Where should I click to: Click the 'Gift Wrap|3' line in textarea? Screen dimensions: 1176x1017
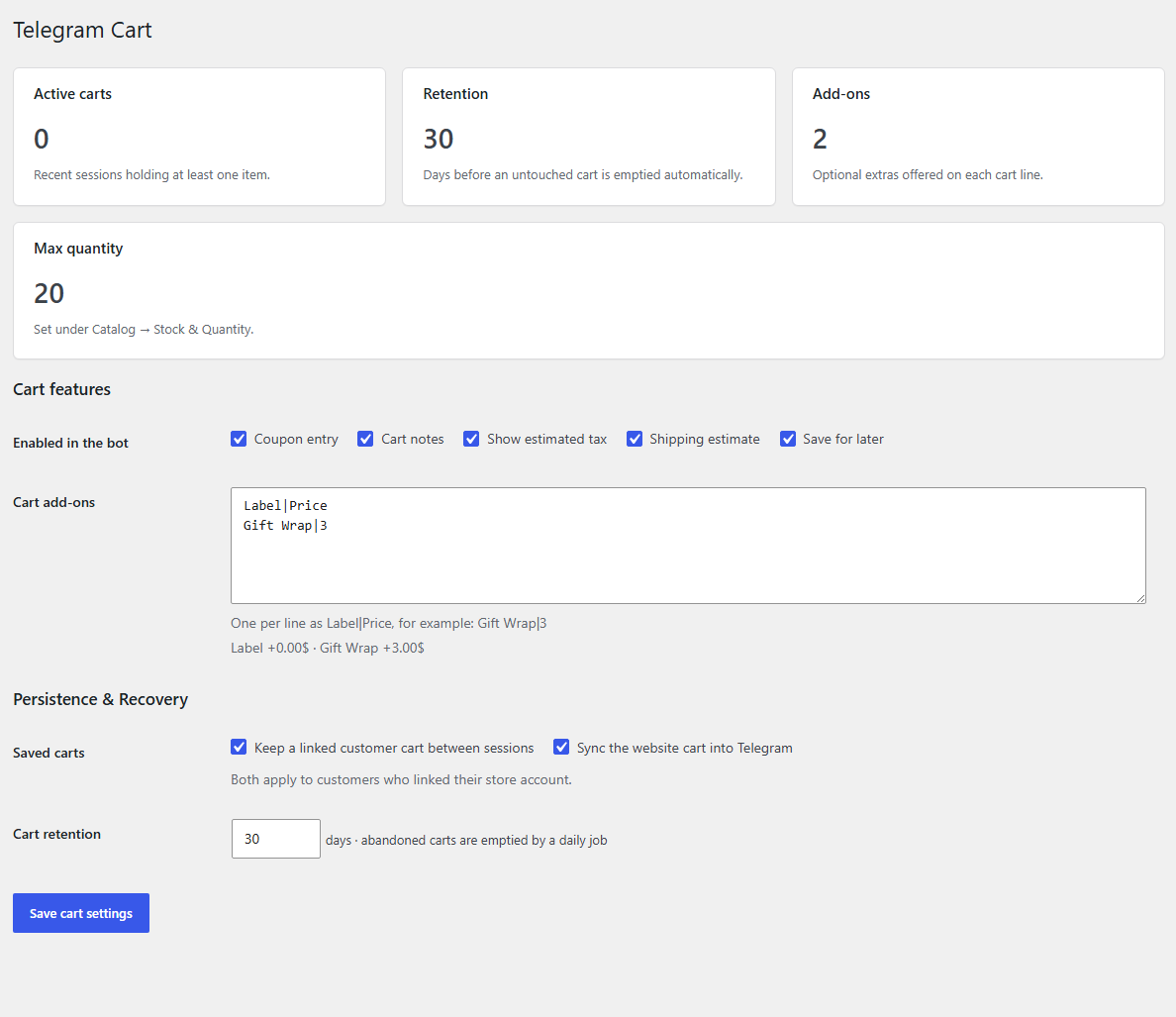tap(285, 525)
